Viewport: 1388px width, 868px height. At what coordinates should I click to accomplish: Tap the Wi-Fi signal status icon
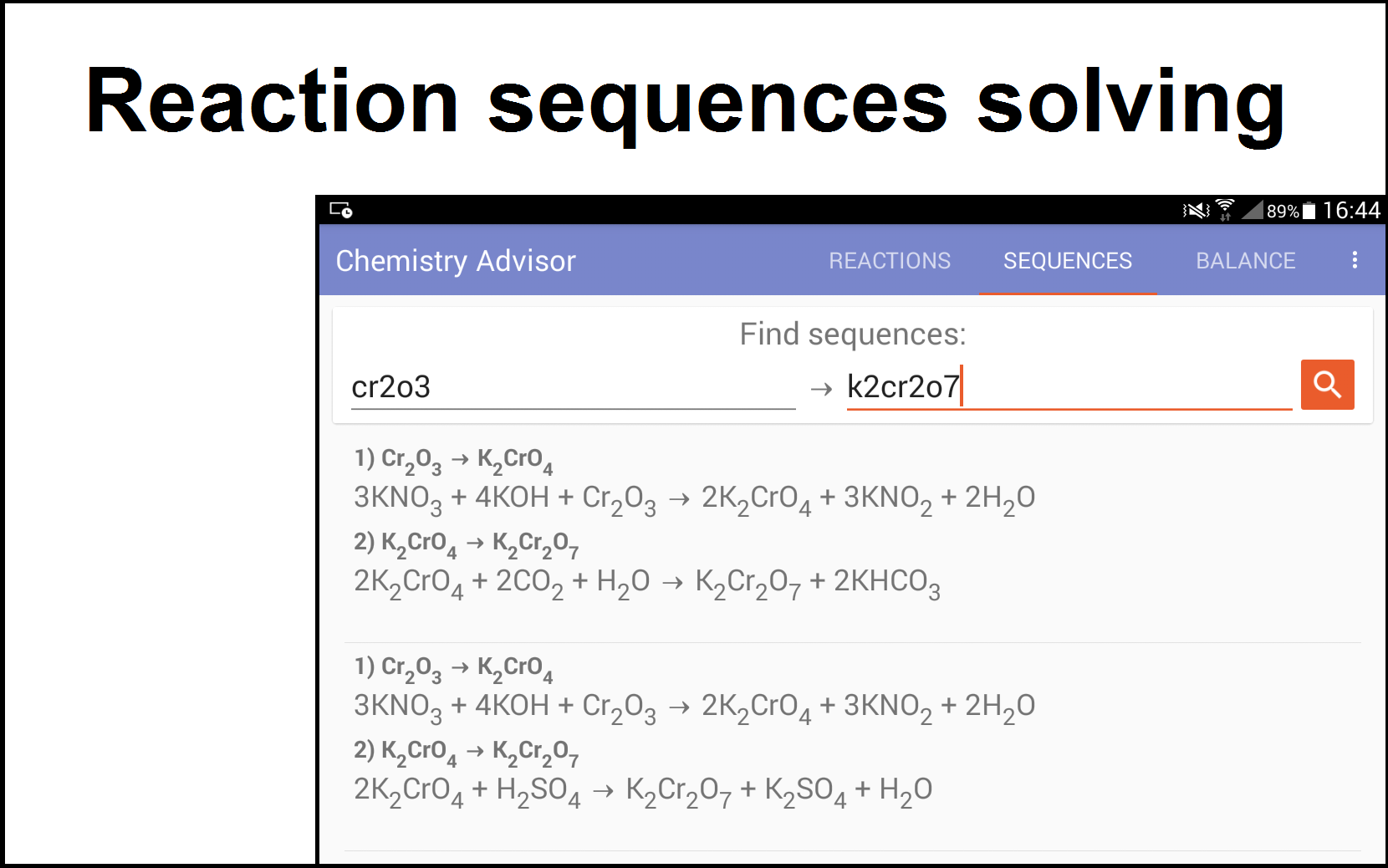pyautogui.click(x=1225, y=210)
